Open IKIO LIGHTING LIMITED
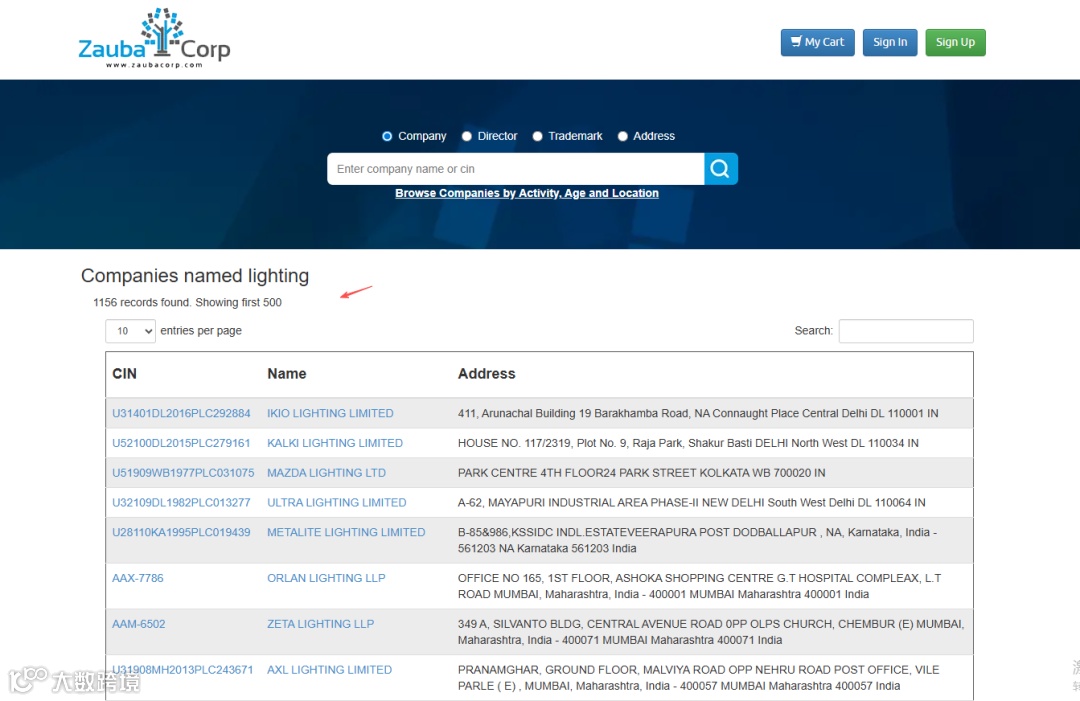Screen dimensions: 1080x701 pyautogui.click(x=330, y=413)
